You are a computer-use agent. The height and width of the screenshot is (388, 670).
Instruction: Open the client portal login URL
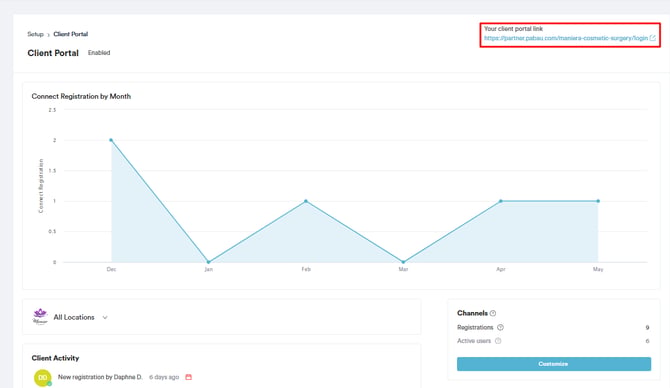tap(566, 38)
